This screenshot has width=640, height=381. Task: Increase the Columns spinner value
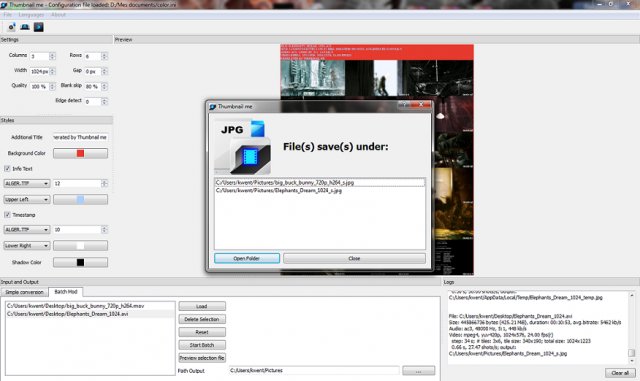point(52,54)
